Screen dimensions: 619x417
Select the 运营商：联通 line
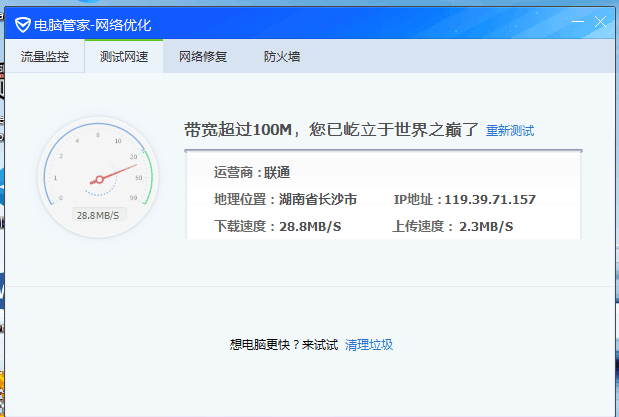coord(252,173)
